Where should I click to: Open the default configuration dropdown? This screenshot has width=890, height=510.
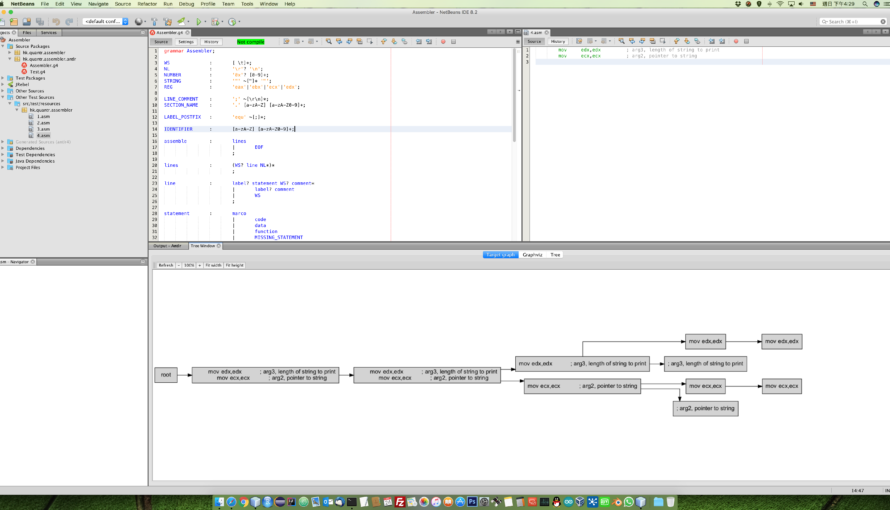click(x=106, y=22)
